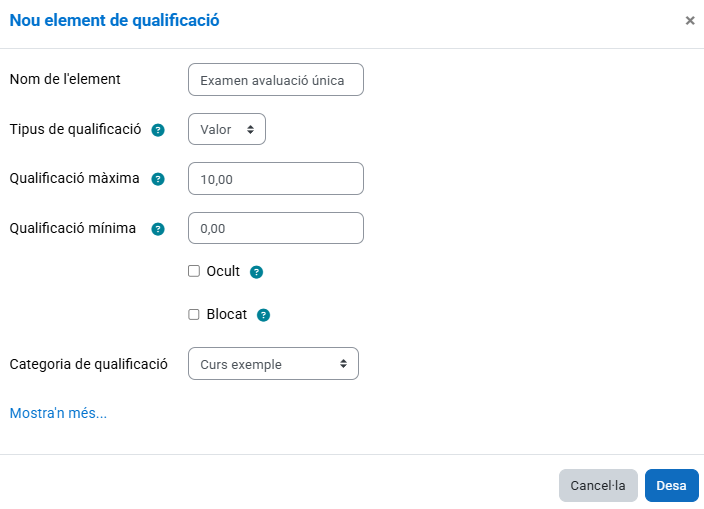Click the Blocat label text
The width and height of the screenshot is (704, 509).
(227, 314)
